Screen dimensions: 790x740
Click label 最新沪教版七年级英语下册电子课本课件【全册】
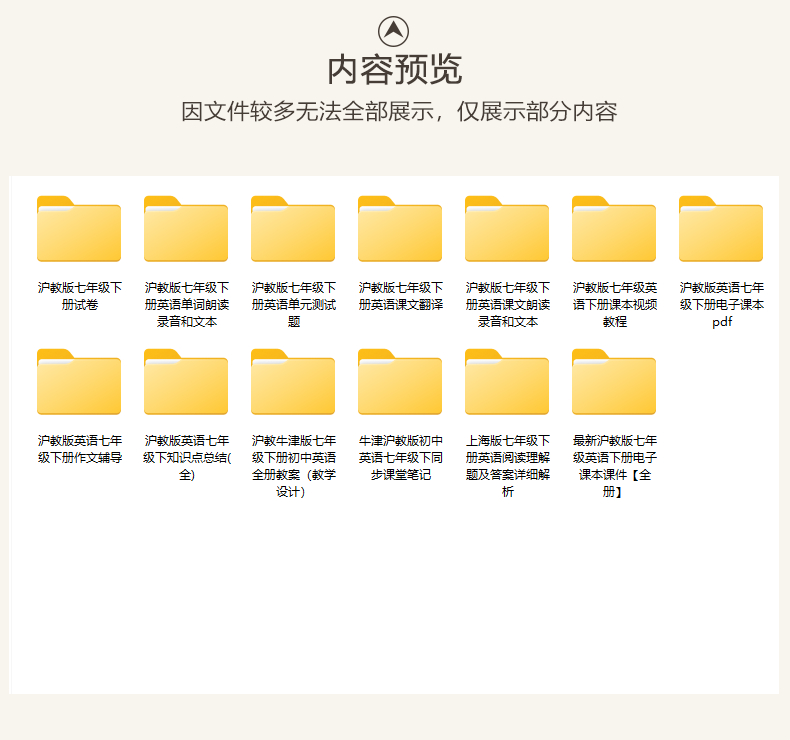point(615,466)
